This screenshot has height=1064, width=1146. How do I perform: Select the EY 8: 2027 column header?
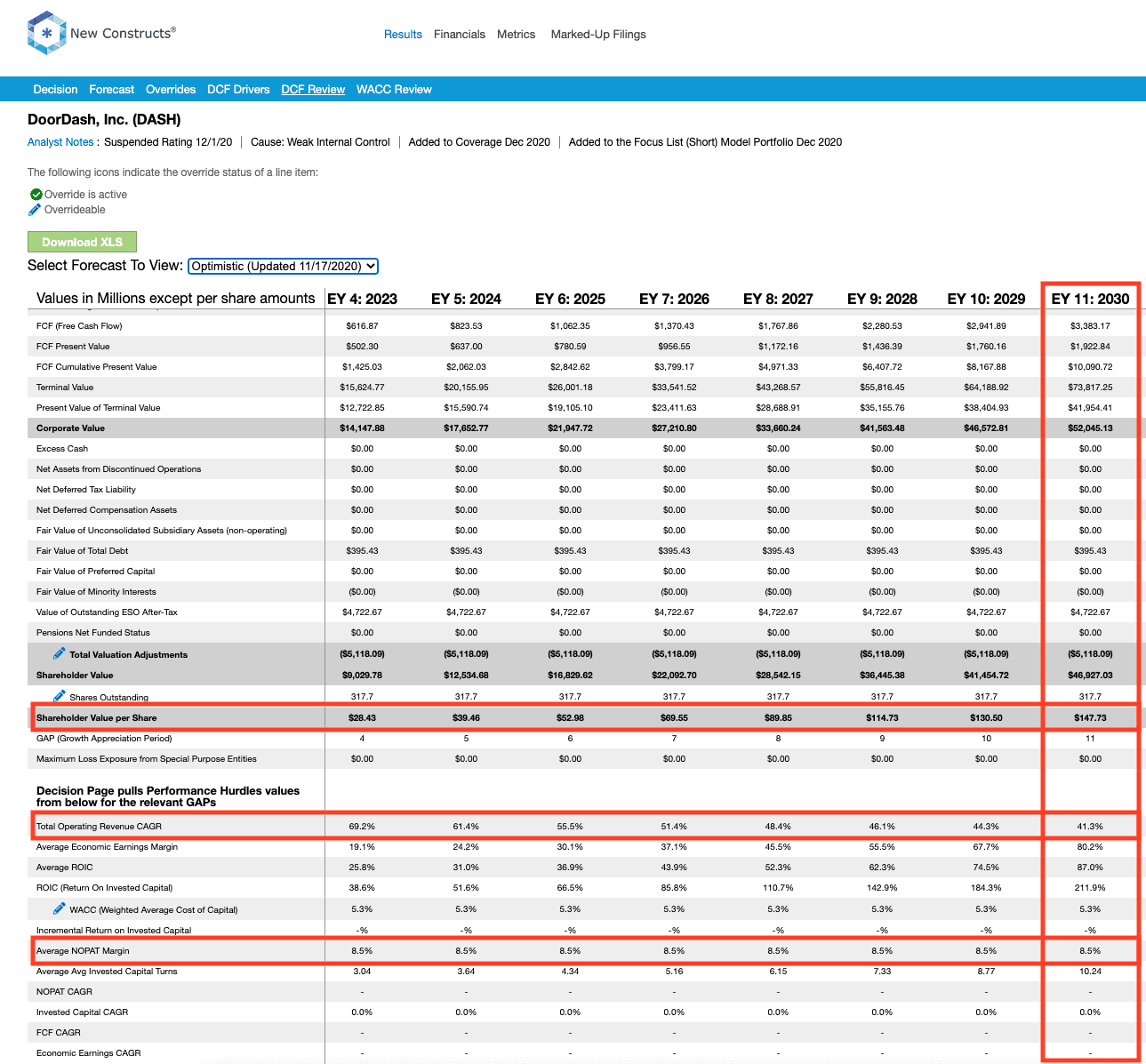click(x=778, y=299)
